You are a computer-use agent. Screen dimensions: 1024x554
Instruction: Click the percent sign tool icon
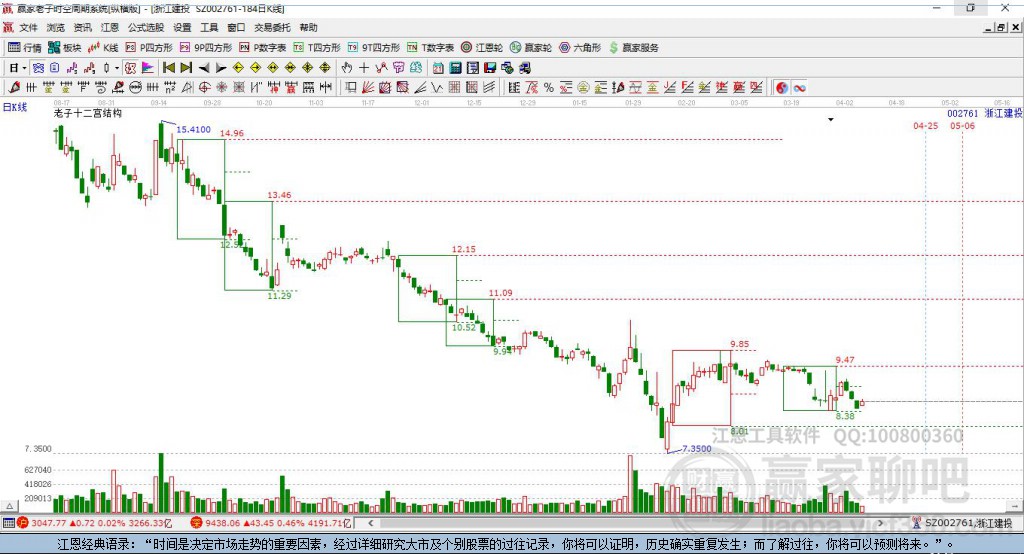click(549, 88)
